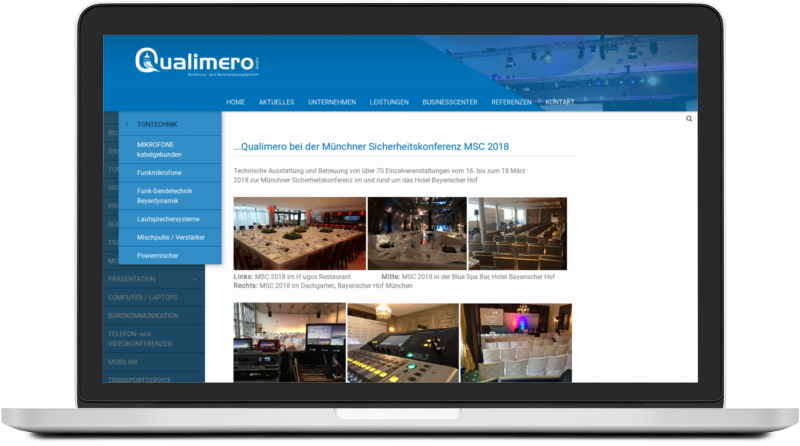The image size is (800, 446).
Task: Go back via Tontechnik arrow
Action: tap(127, 124)
